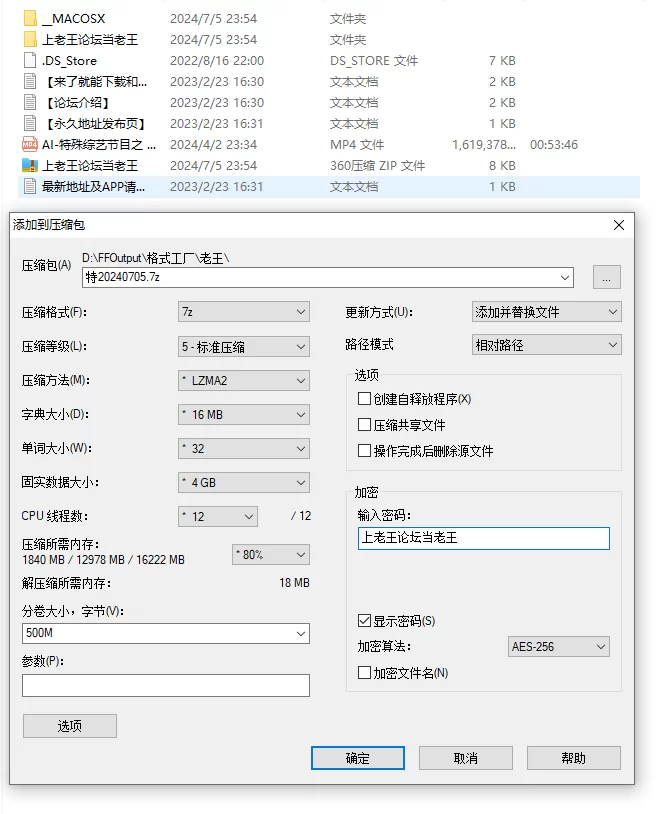This screenshot has width=668, height=814.
Task: Click the 【论坛介绍】 text document icon
Action: tap(30, 102)
